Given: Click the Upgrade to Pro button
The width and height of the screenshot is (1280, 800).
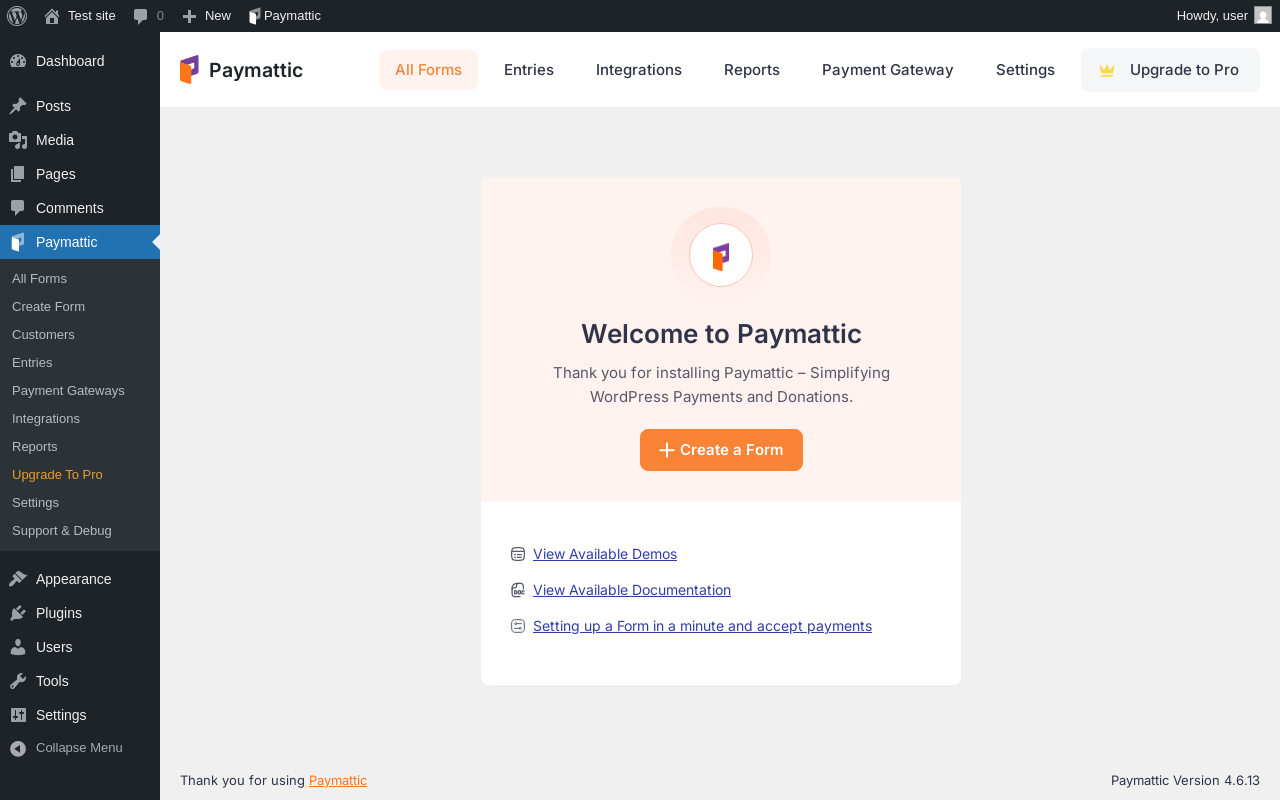Looking at the screenshot, I should tap(1170, 70).
